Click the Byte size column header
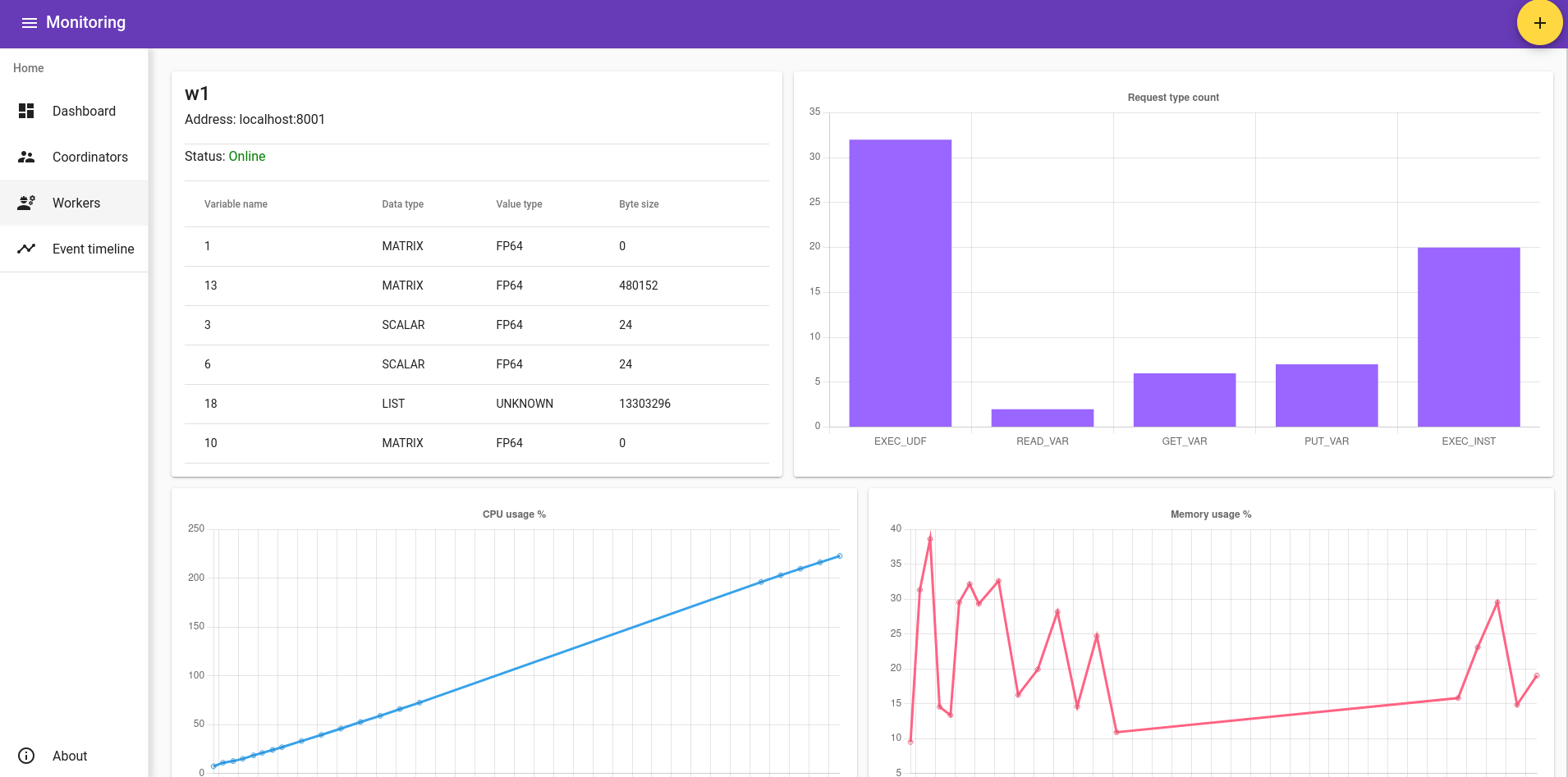This screenshot has height=777, width=1568. [x=639, y=204]
